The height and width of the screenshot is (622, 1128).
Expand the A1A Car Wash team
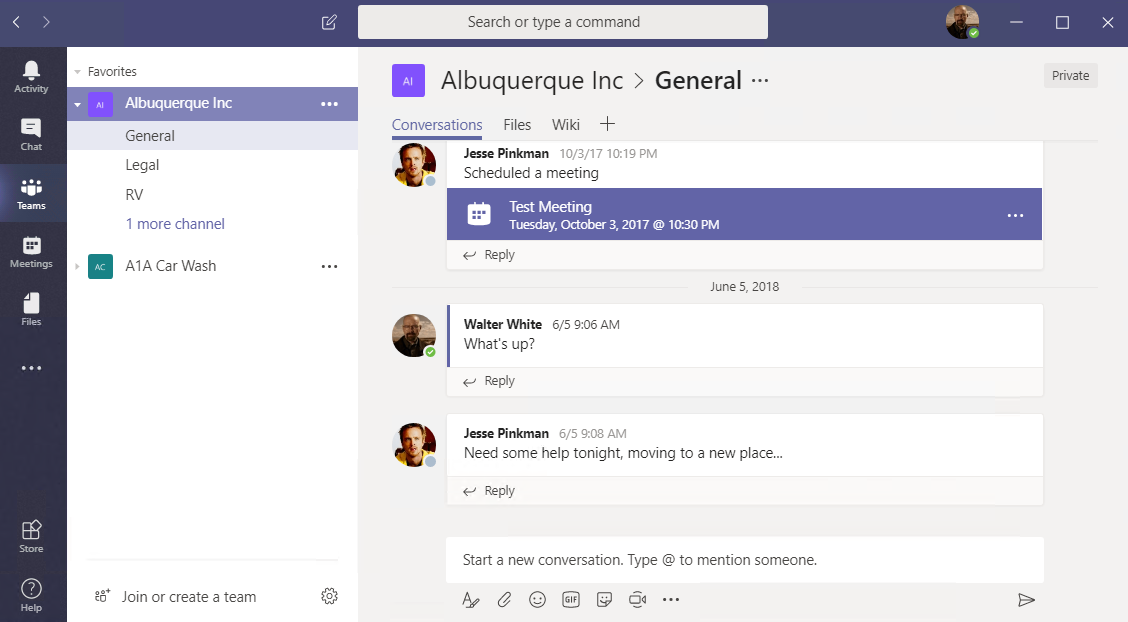pos(78,267)
